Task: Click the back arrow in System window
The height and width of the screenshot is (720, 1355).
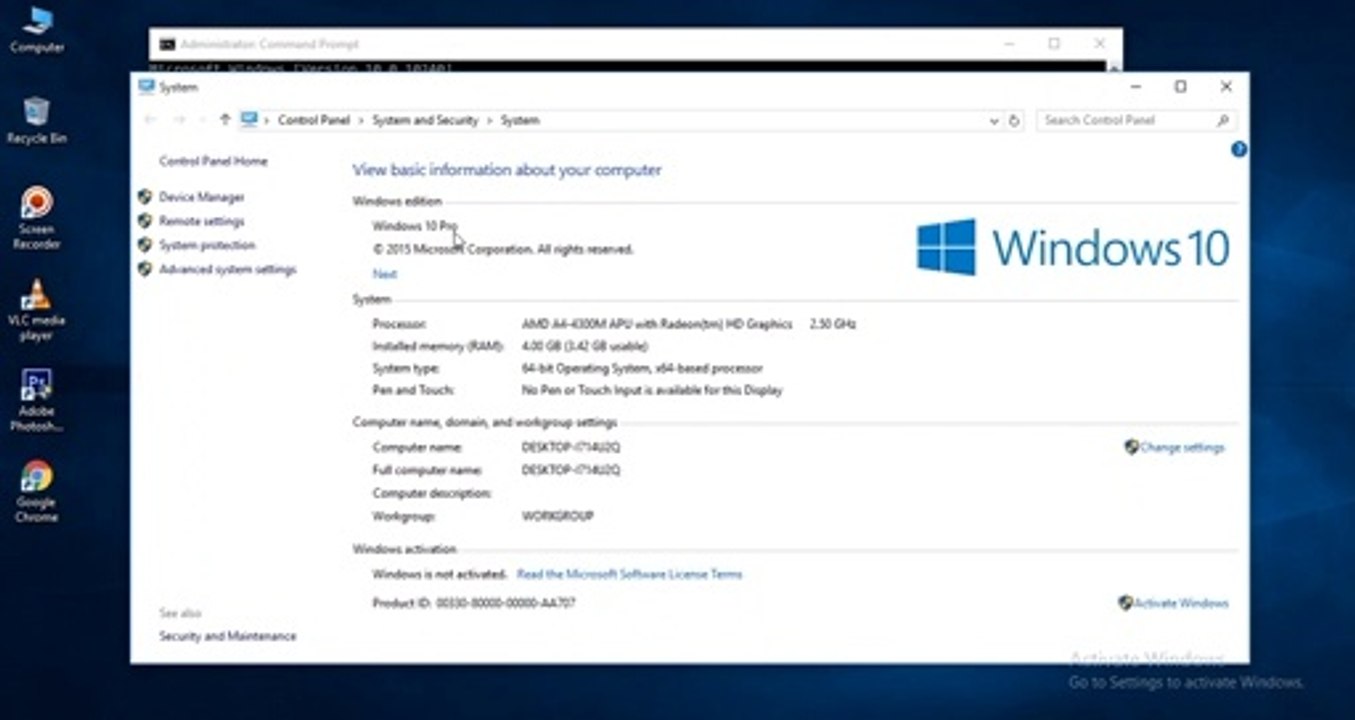Action: click(x=151, y=120)
